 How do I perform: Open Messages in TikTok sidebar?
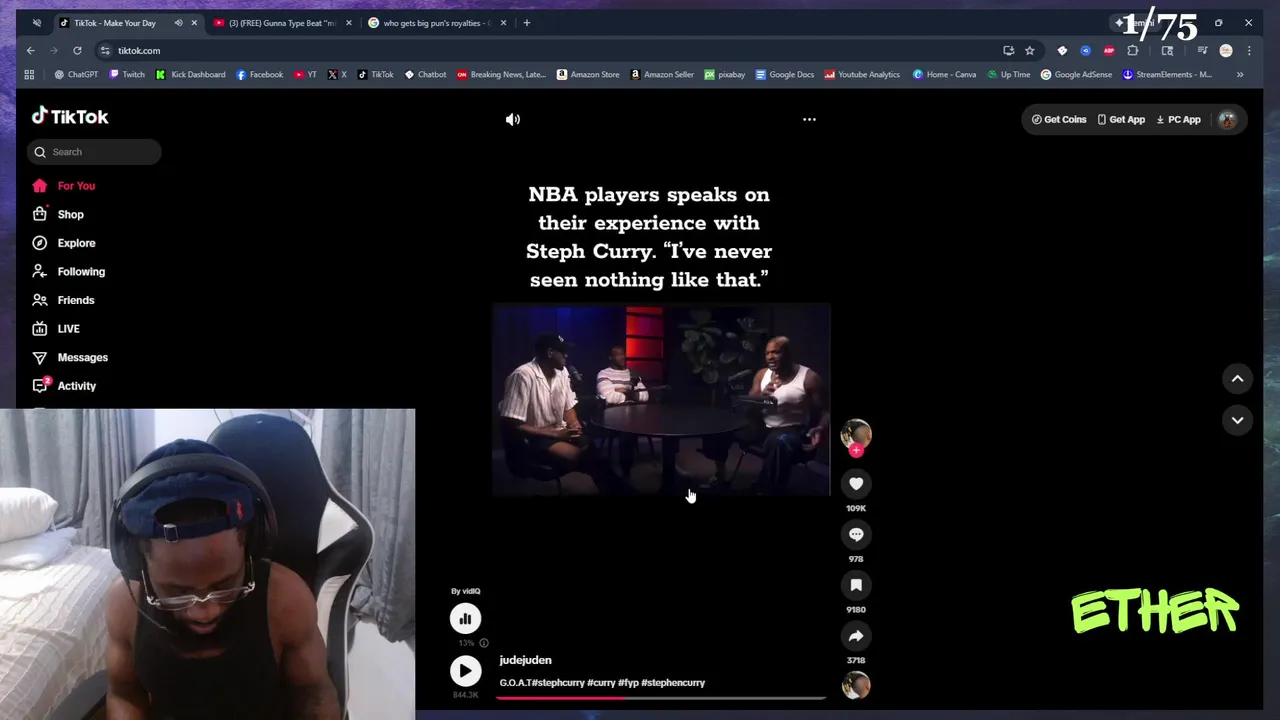(x=69, y=357)
